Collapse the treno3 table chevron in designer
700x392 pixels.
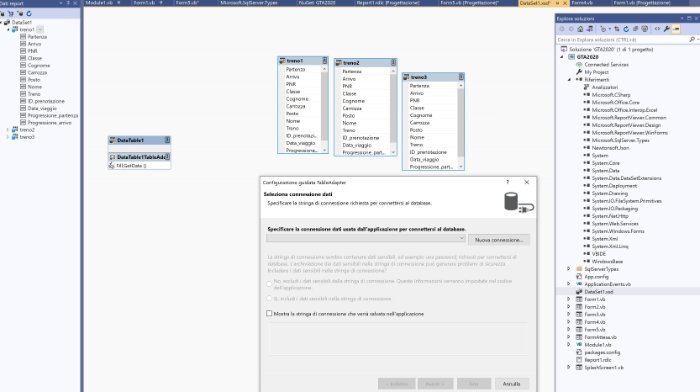point(461,77)
